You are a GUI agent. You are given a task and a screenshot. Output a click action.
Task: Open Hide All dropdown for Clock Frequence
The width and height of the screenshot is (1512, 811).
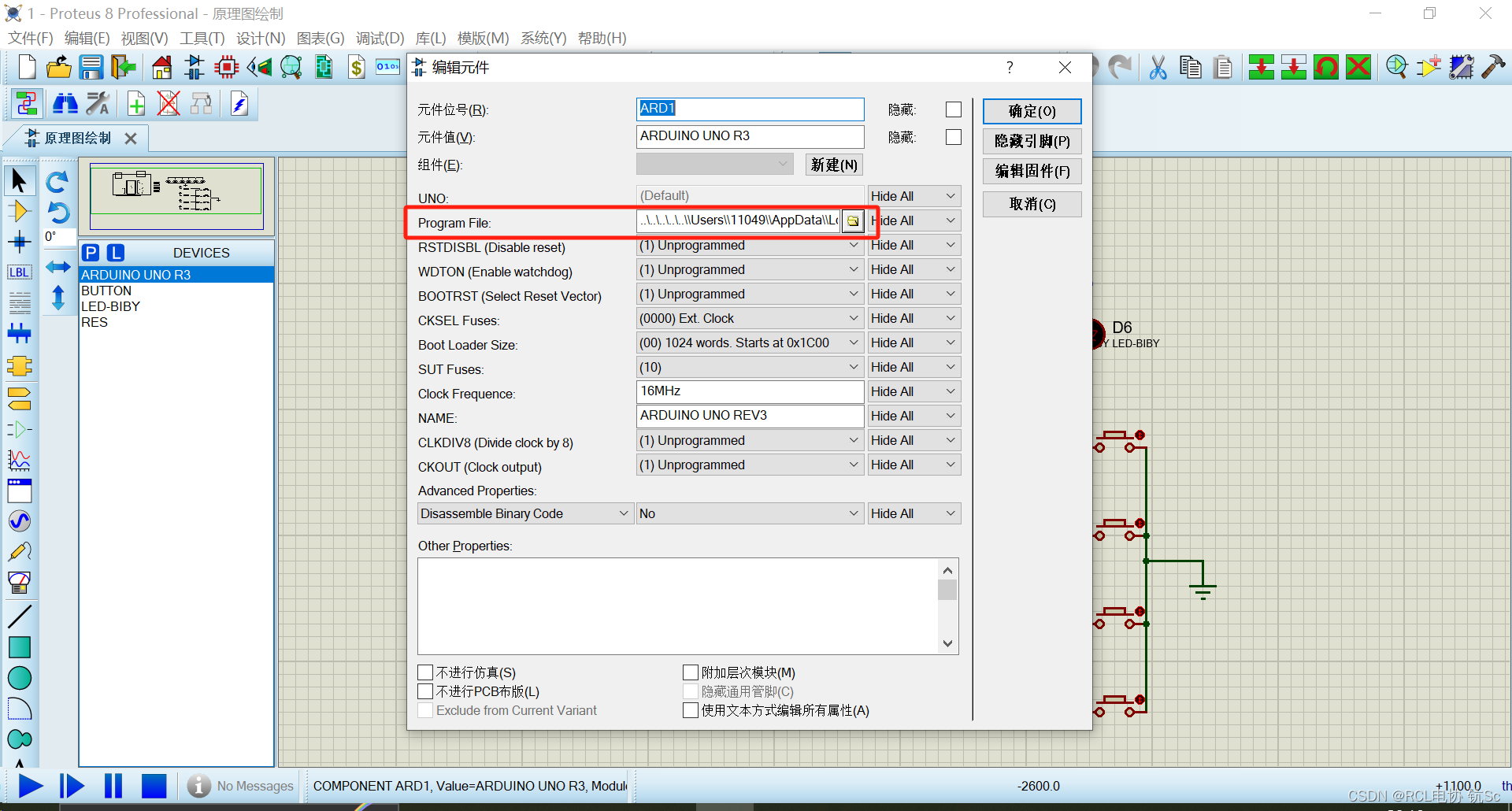913,392
